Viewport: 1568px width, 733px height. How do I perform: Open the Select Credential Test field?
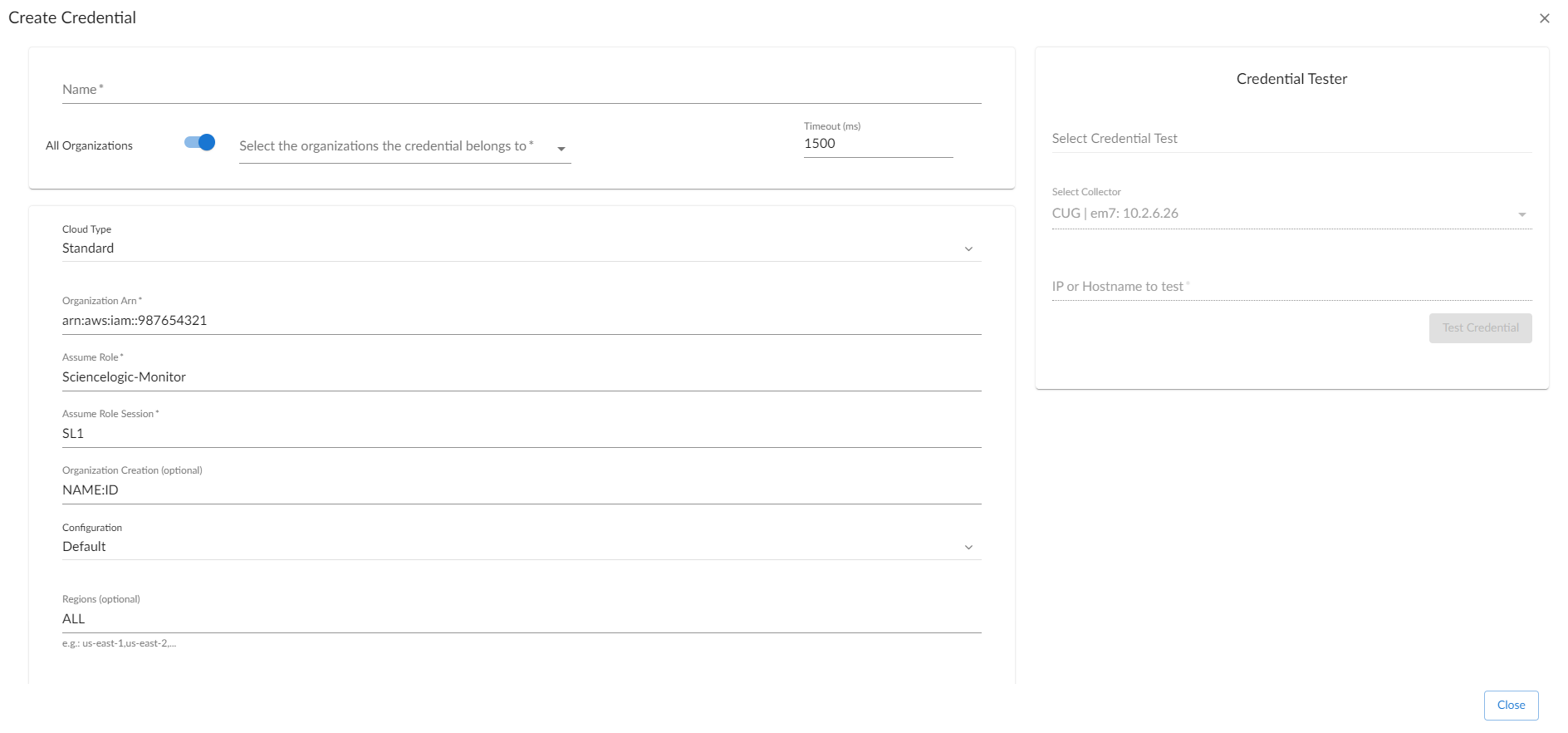coord(1291,139)
